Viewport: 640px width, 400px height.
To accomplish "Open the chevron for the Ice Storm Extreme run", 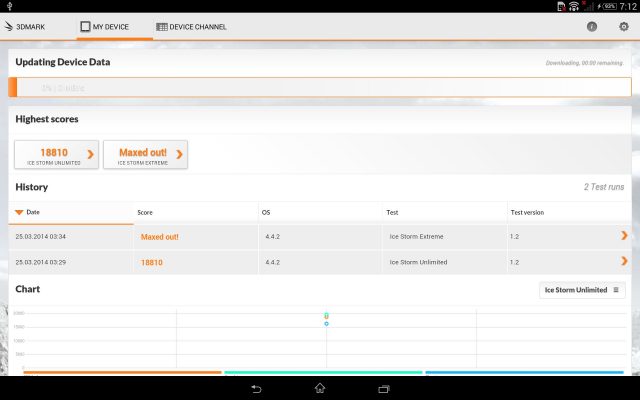I will (x=624, y=236).
